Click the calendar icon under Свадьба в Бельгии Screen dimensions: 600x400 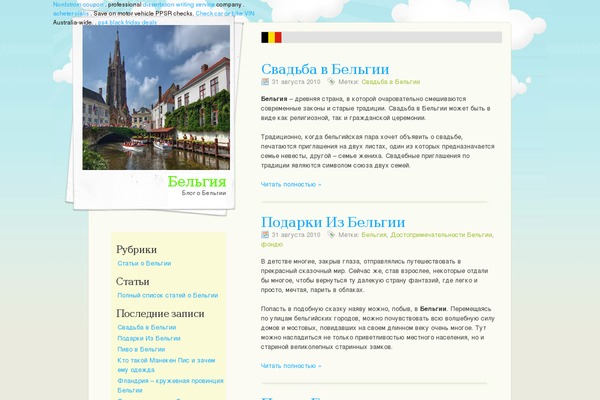[265, 82]
